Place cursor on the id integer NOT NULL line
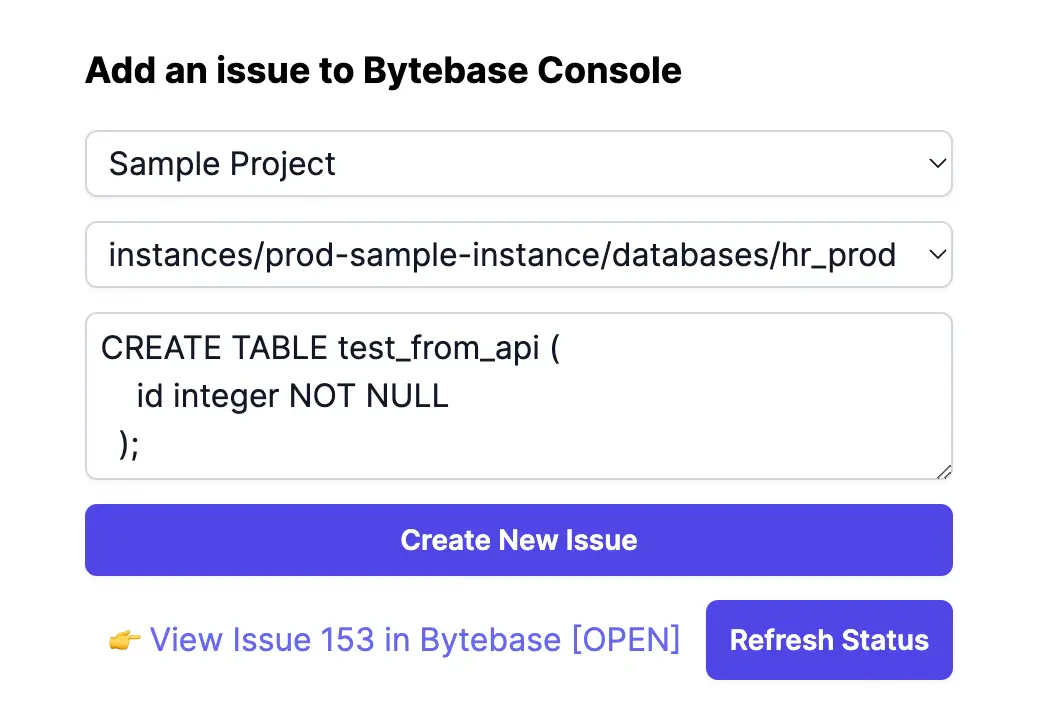The height and width of the screenshot is (716, 1046). click(292, 397)
